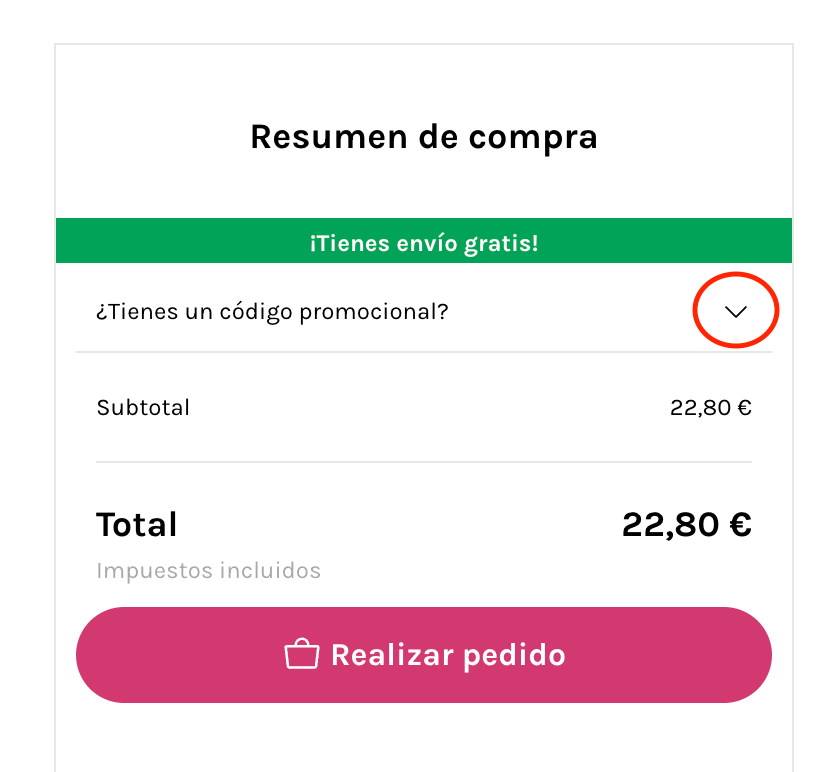The width and height of the screenshot is (838, 772).
Task: Collapse the promo code disclosure arrow
Action: click(x=736, y=311)
